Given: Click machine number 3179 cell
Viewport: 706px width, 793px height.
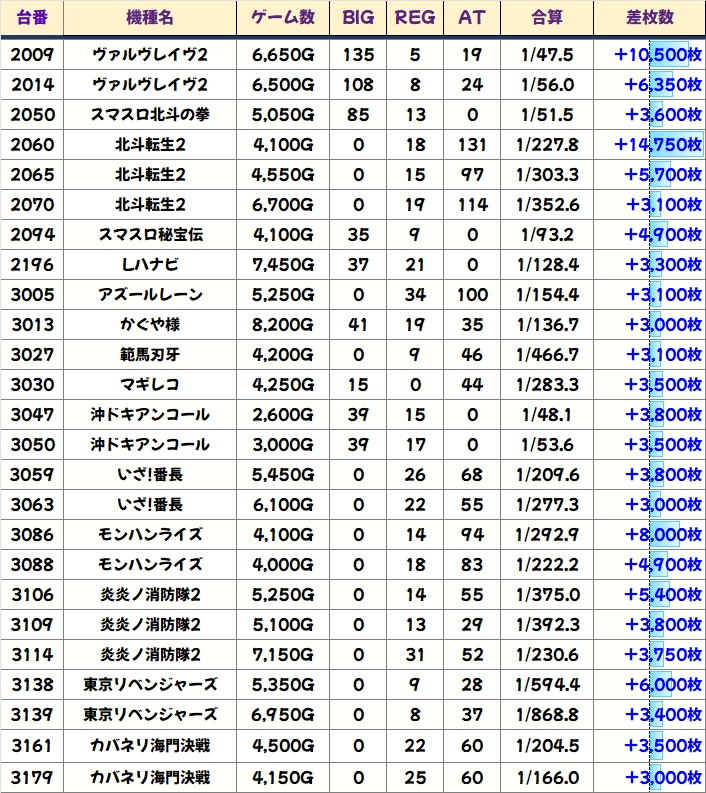Looking at the screenshot, I should point(32,775).
